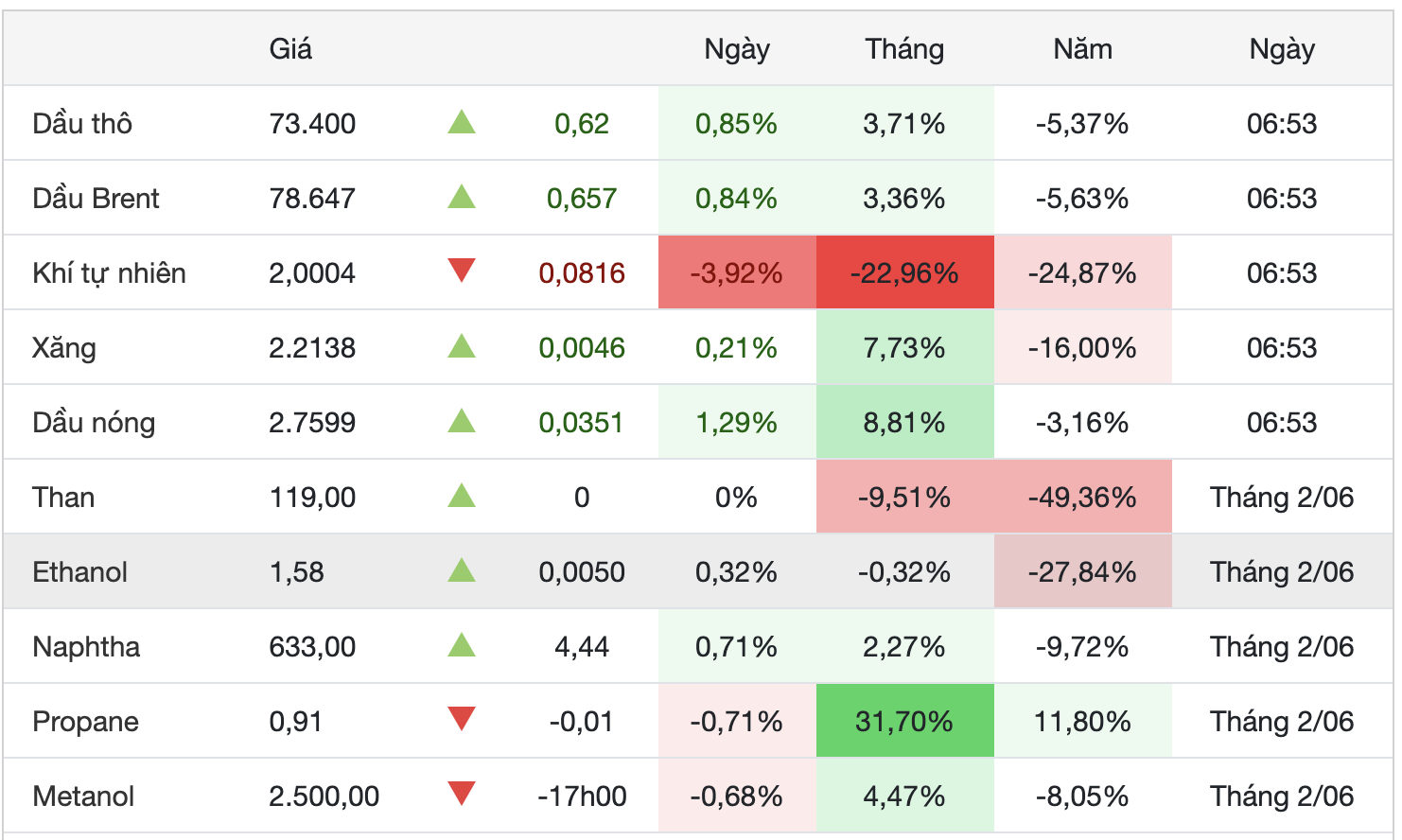
Task: Click the red 0,0816 change for Khí tự nhiên
Action: coord(582,273)
